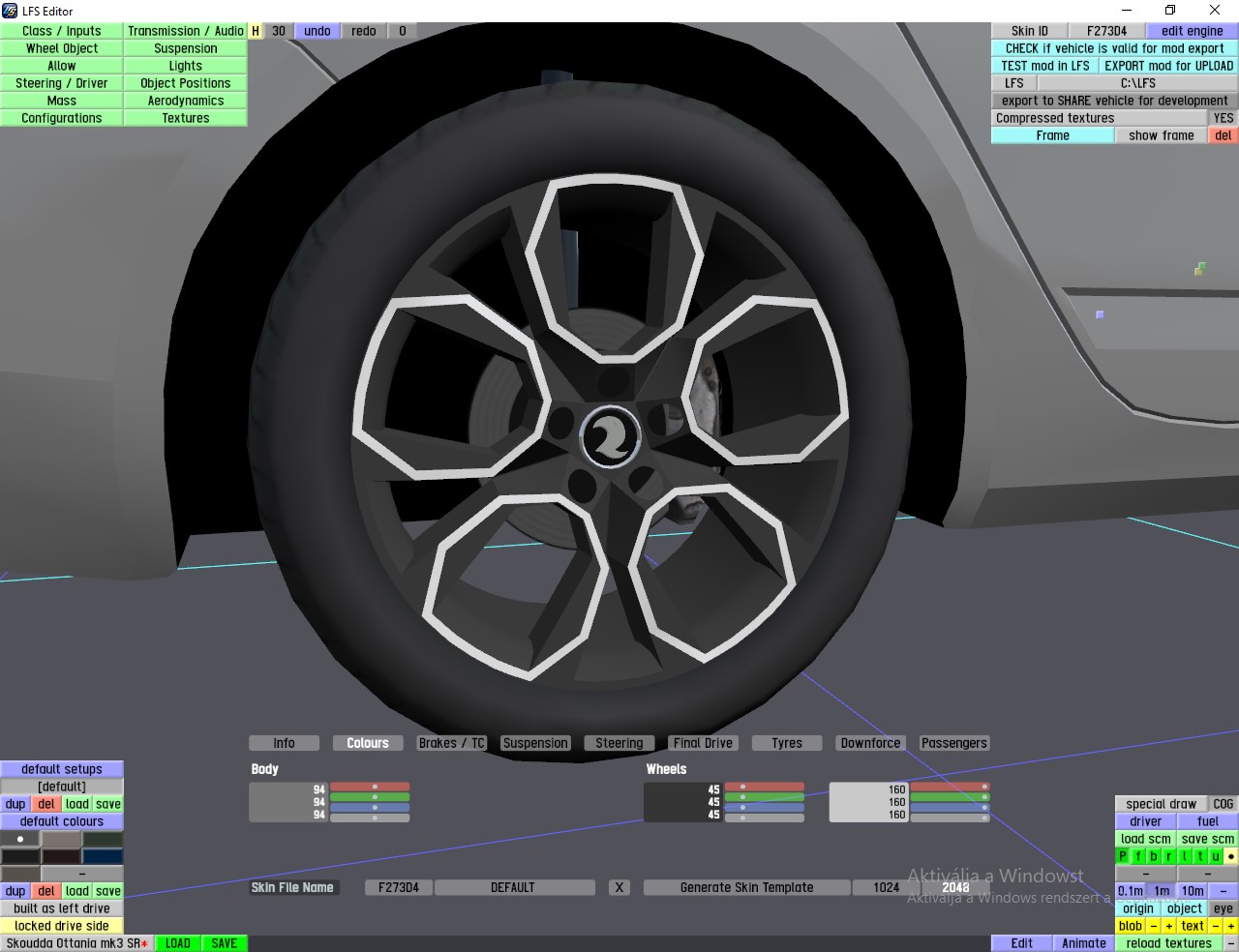
Task: Click Generate Skin Template
Action: coord(747,887)
